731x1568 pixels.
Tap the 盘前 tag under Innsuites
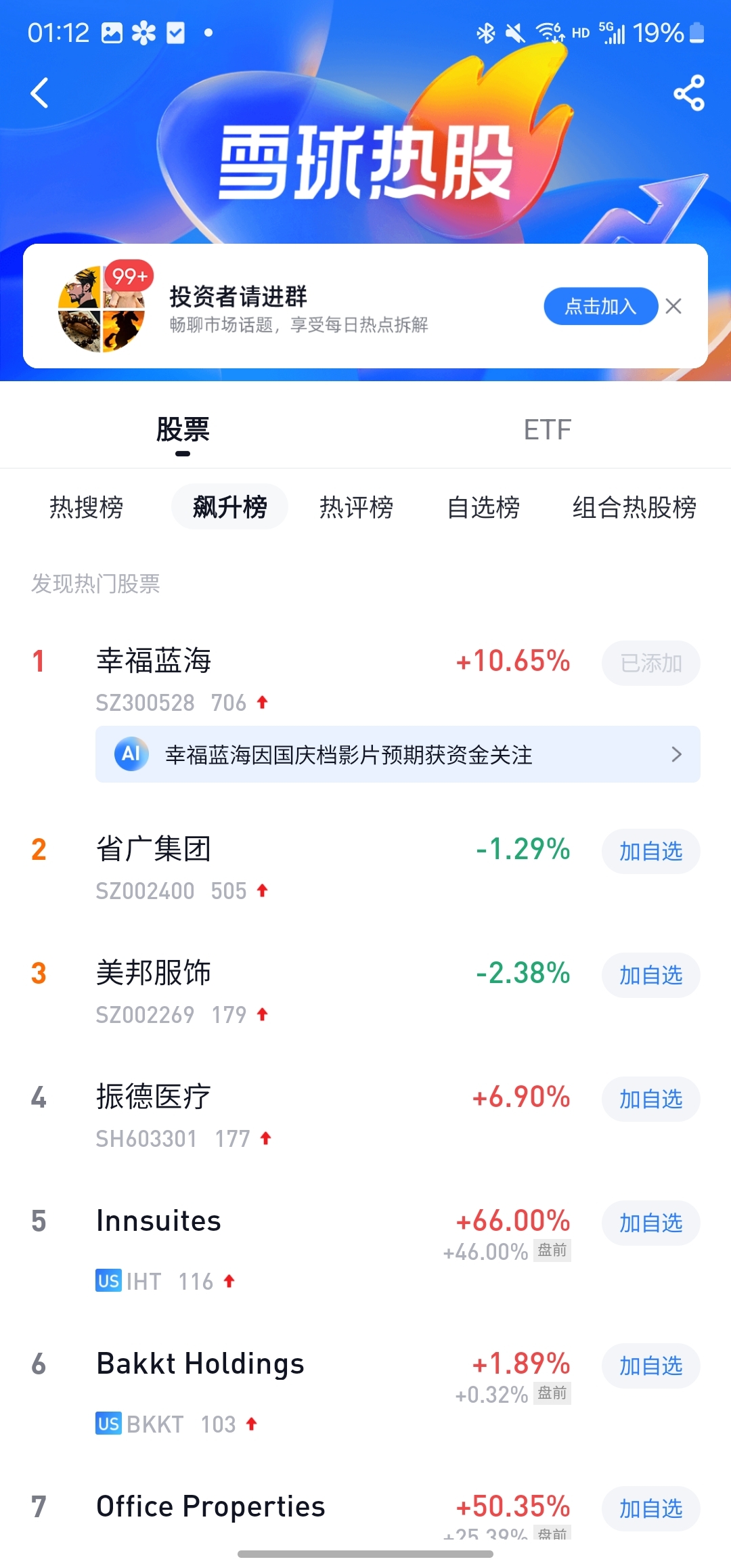point(552,1250)
